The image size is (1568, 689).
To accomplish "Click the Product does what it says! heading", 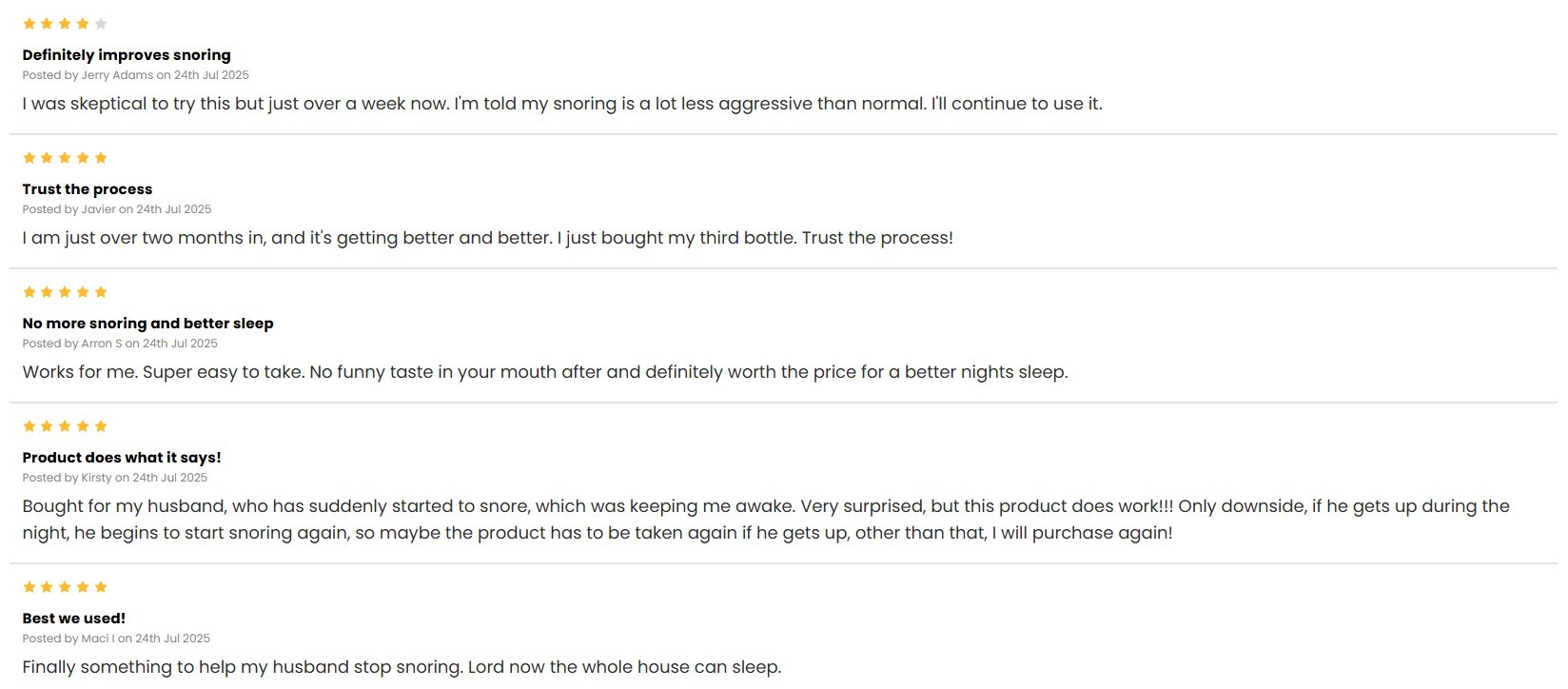I will coord(122,458).
